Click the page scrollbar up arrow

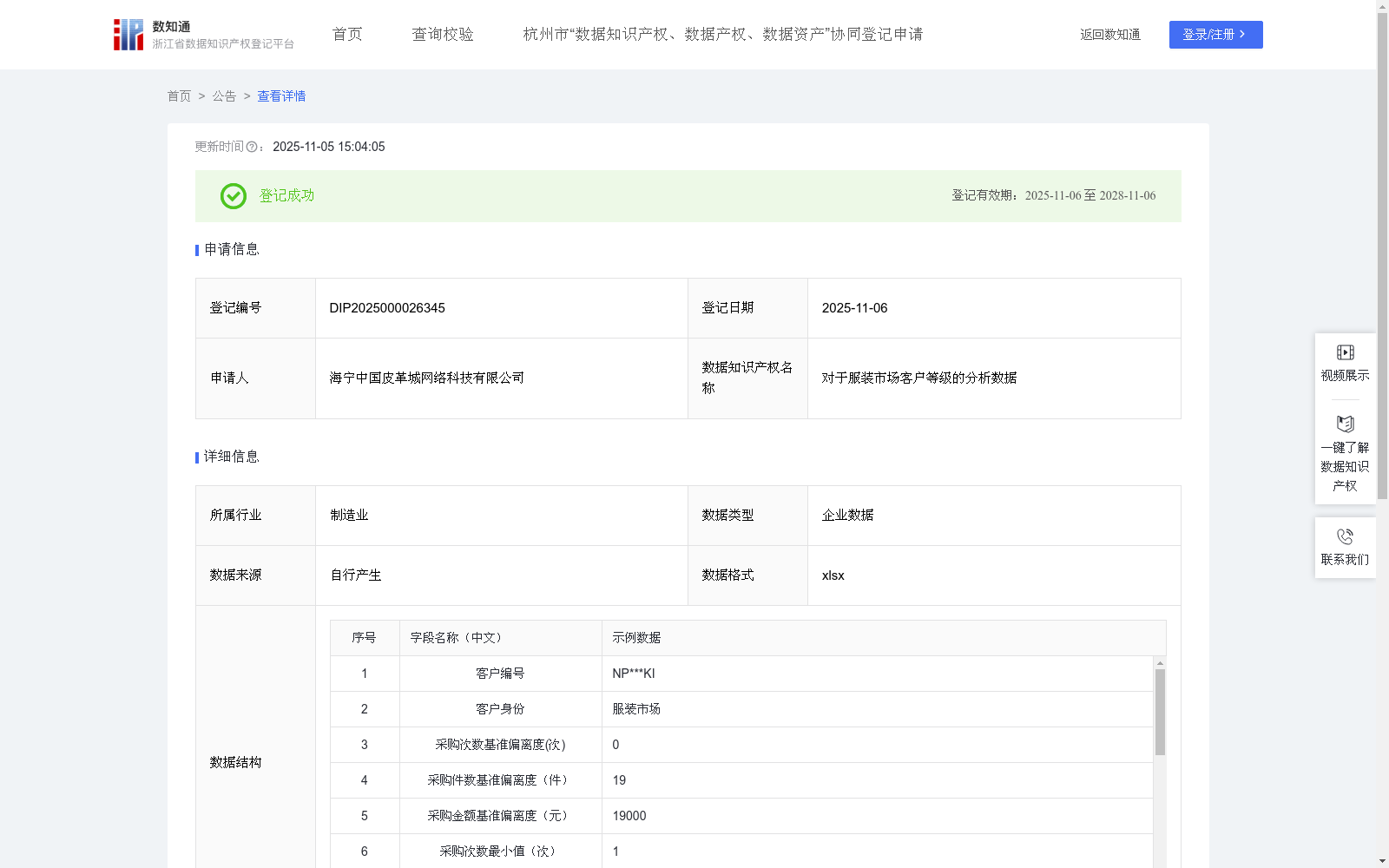[x=1382, y=6]
